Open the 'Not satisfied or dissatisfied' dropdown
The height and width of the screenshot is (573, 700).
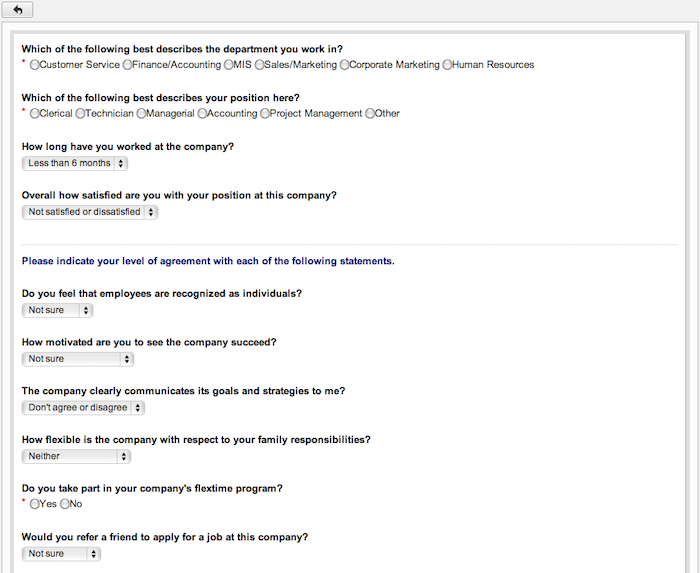(90, 212)
